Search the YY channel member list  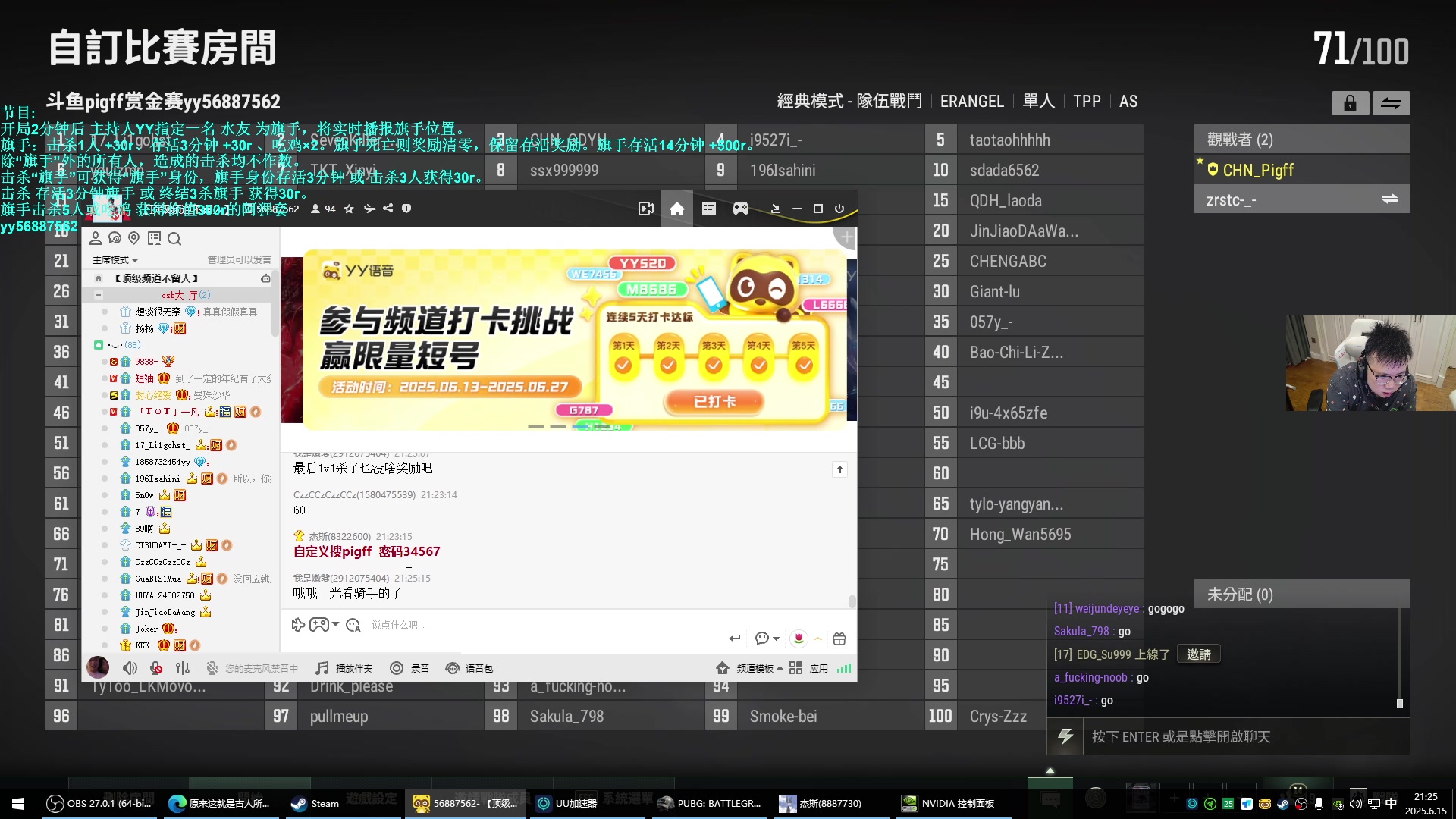coord(174,239)
